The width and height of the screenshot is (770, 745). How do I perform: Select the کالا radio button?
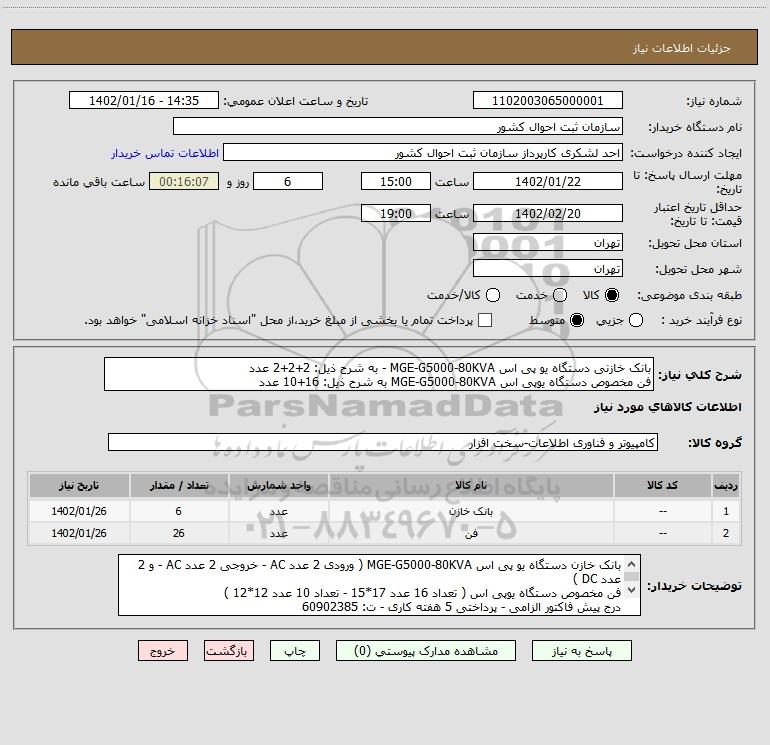coord(612,295)
